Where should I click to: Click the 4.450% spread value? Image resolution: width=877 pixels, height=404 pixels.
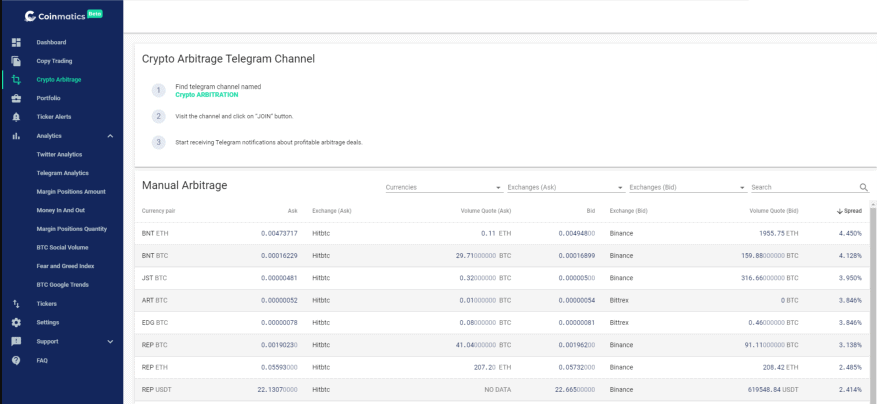point(850,233)
